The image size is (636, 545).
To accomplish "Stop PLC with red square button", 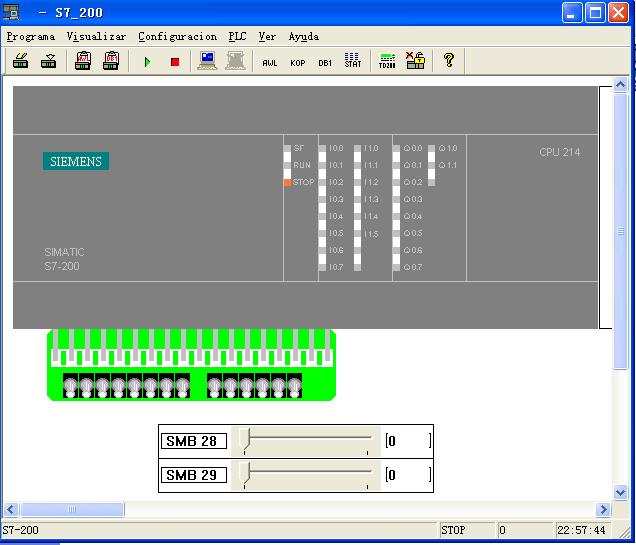I will tap(175, 62).
